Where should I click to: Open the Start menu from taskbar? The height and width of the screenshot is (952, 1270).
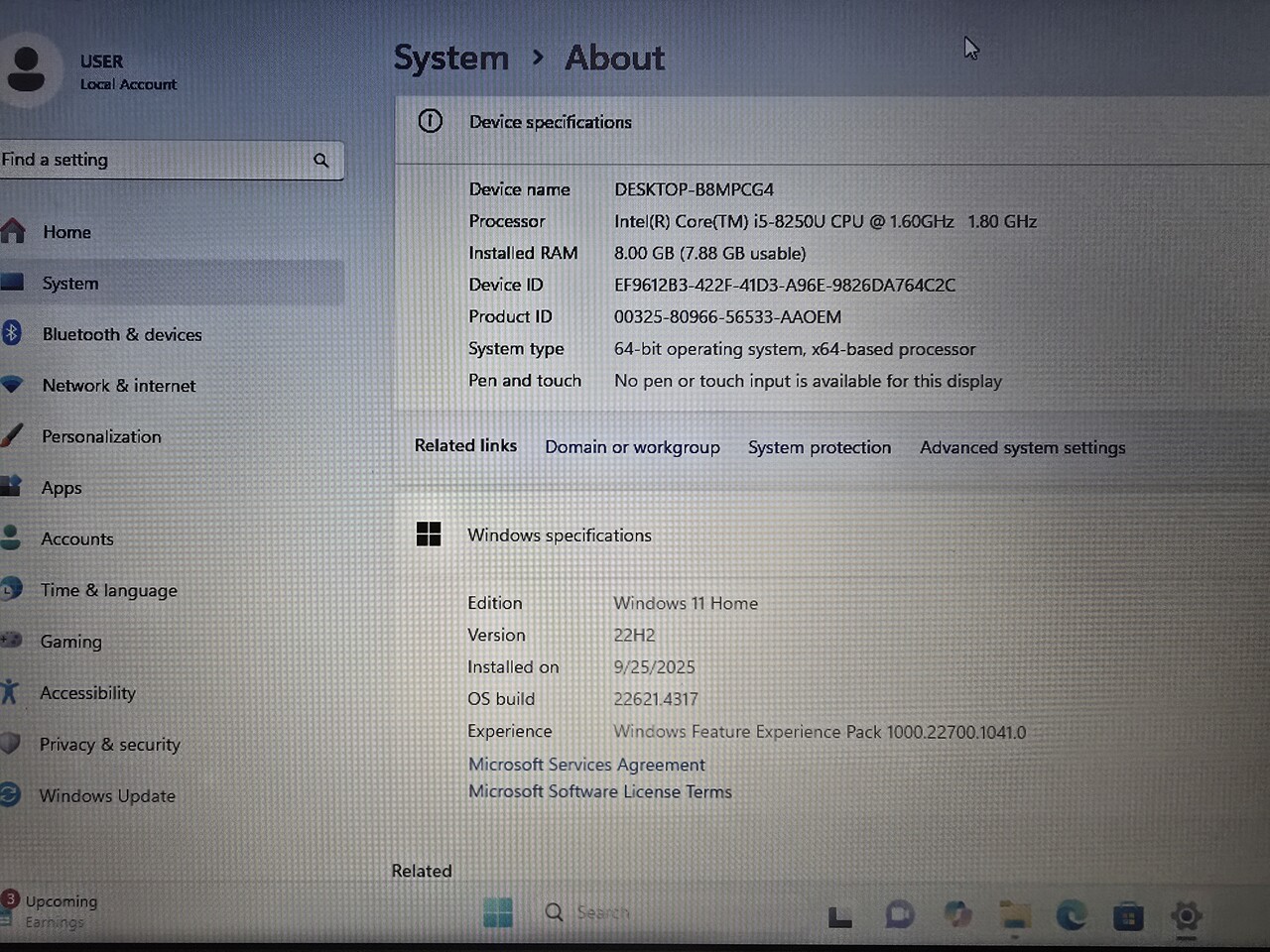tap(498, 912)
